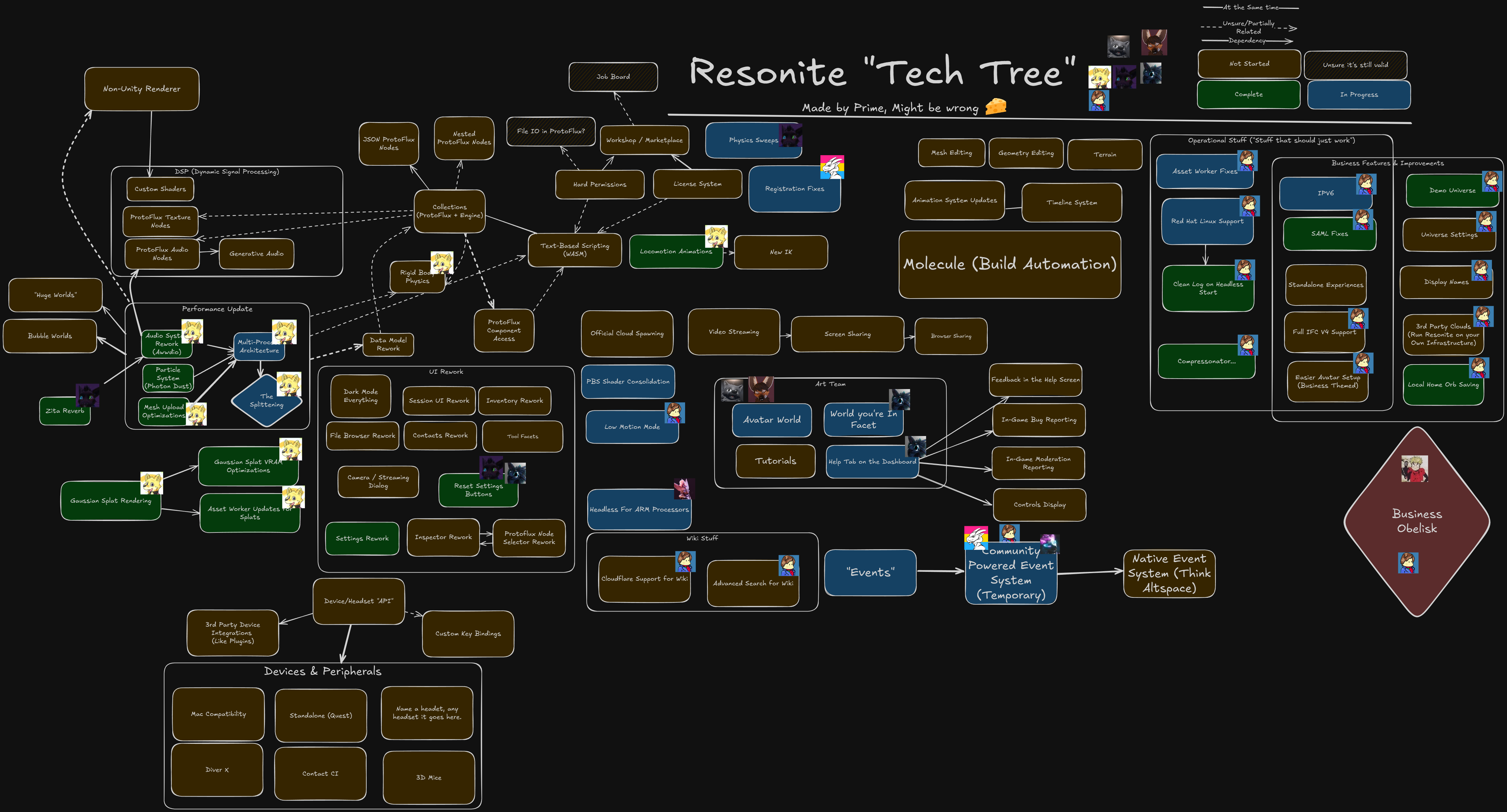Click the avatar on Asset Worker Fixes
Screen dimensions: 1507x812
(1247, 160)
